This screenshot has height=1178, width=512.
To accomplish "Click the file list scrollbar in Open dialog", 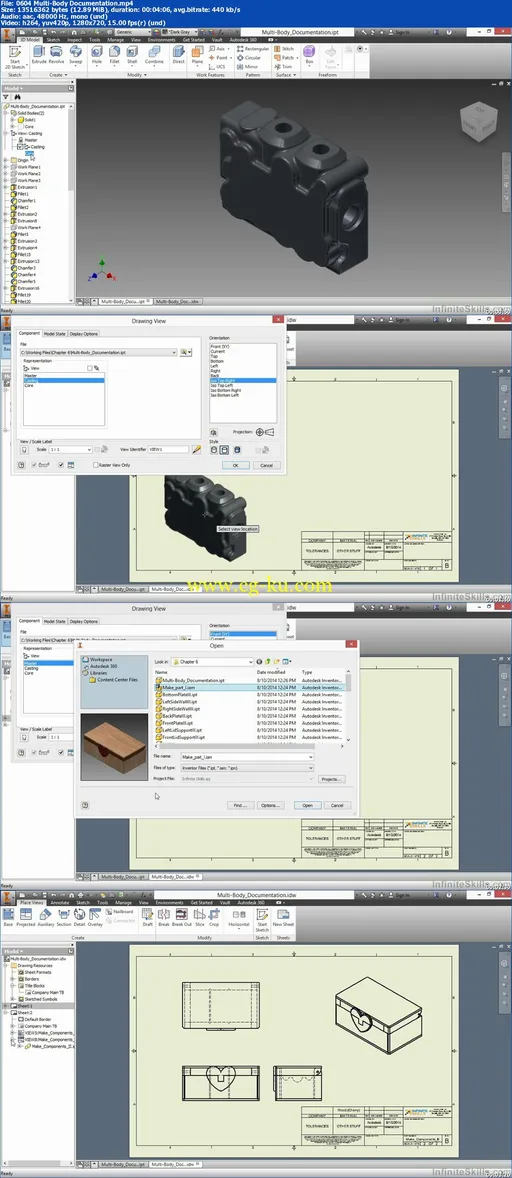I will click(x=348, y=706).
